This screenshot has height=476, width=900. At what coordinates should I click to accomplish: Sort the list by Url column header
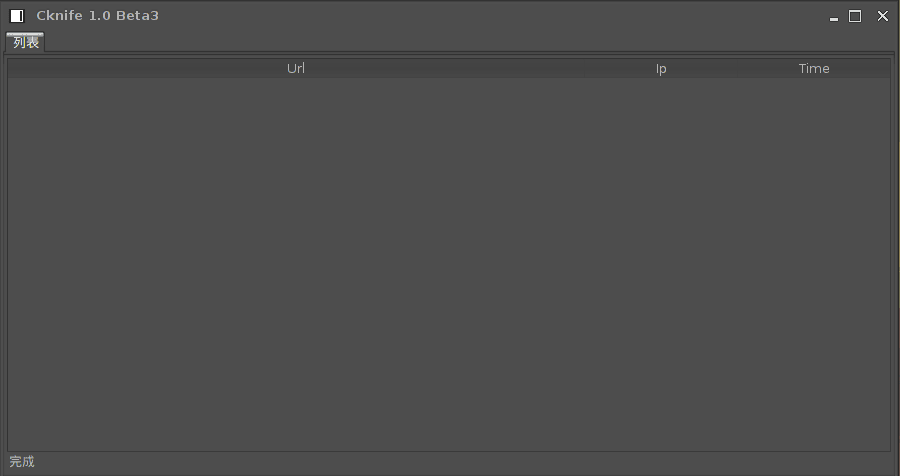pyautogui.click(x=296, y=68)
